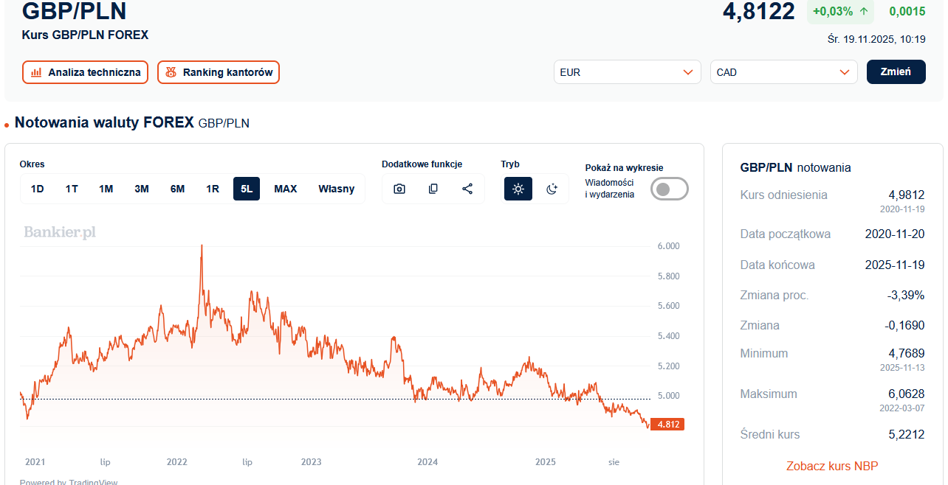Click the share chart icon
The width and height of the screenshot is (948, 485).
(x=467, y=189)
